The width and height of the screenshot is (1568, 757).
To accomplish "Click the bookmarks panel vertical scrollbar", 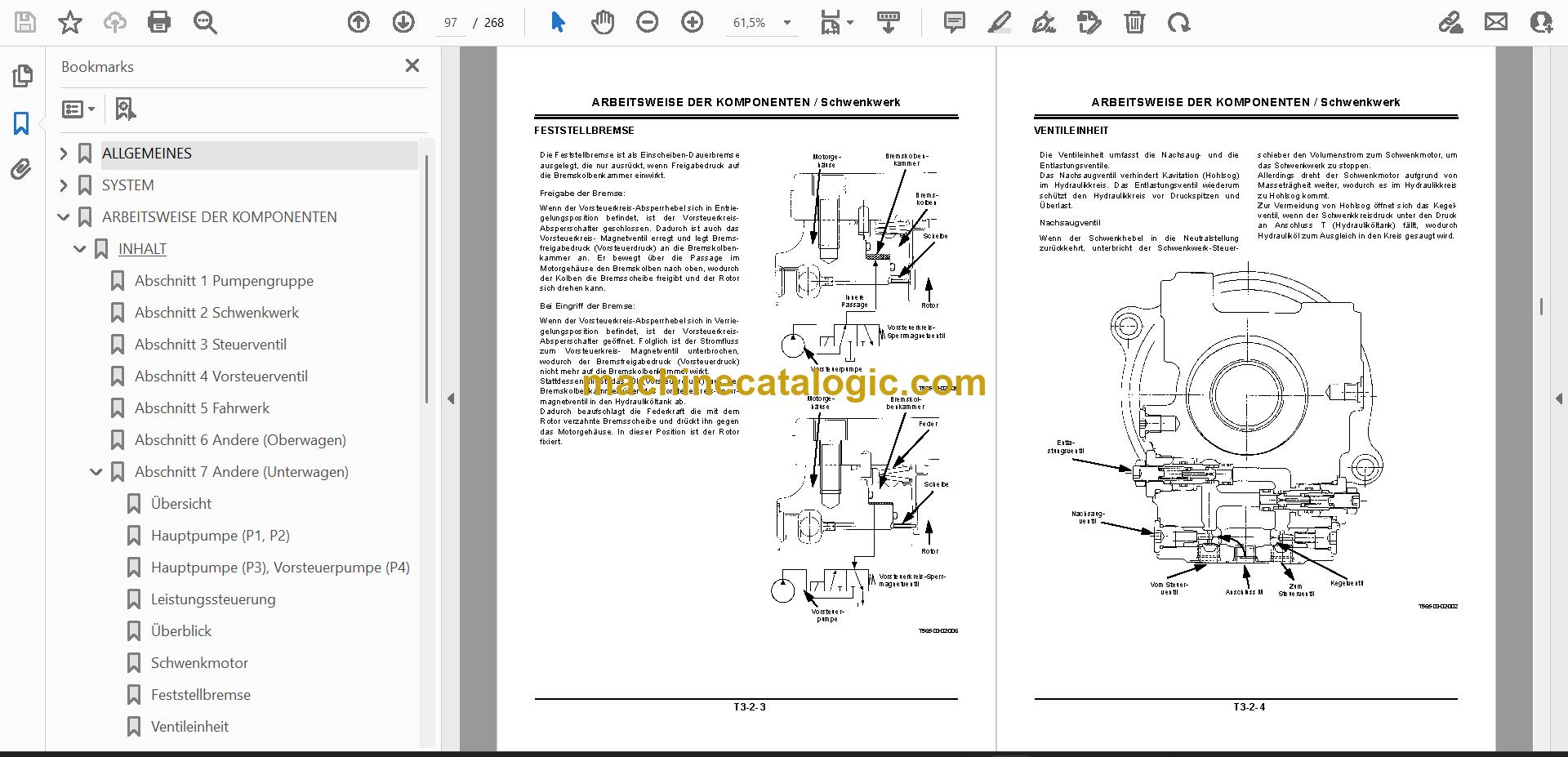I will 425,278.
